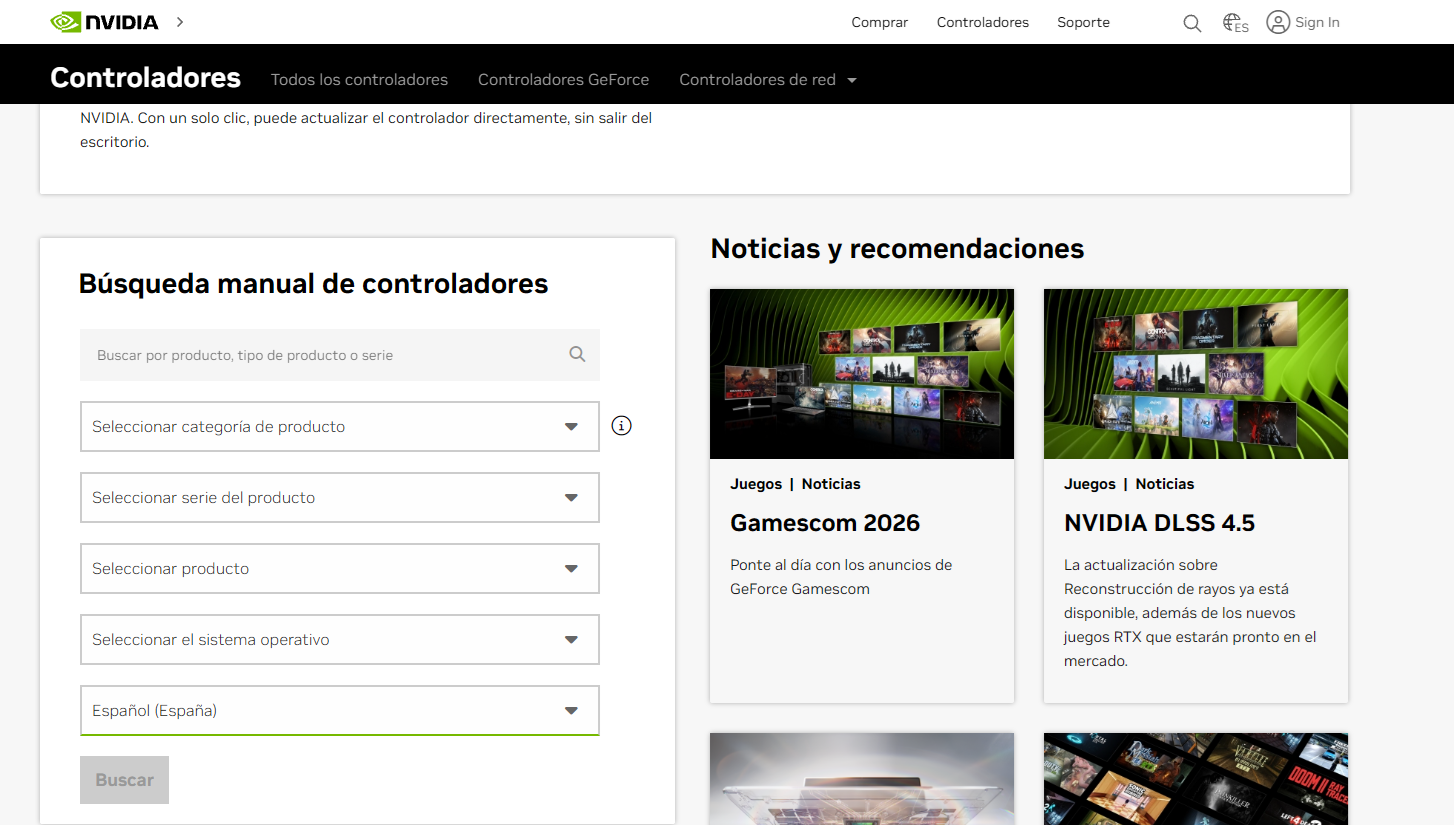Open the Comprar menu
Image resolution: width=1454 pixels, height=825 pixels.
880,22
